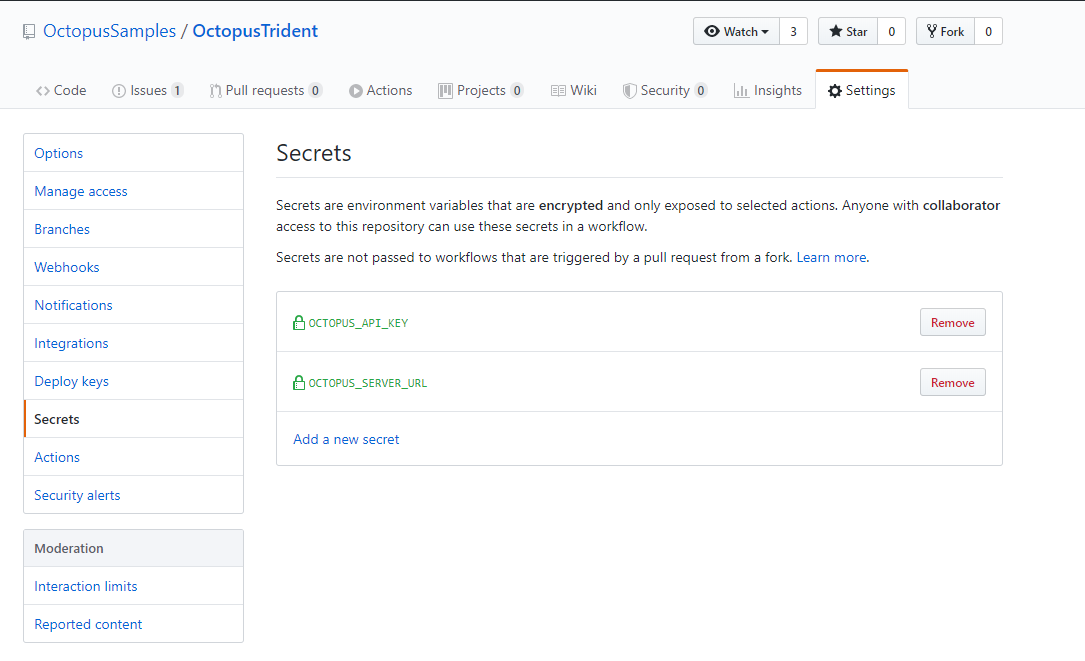
Task: Remove the OCTOPUS_API_KEY secret
Action: tap(952, 323)
